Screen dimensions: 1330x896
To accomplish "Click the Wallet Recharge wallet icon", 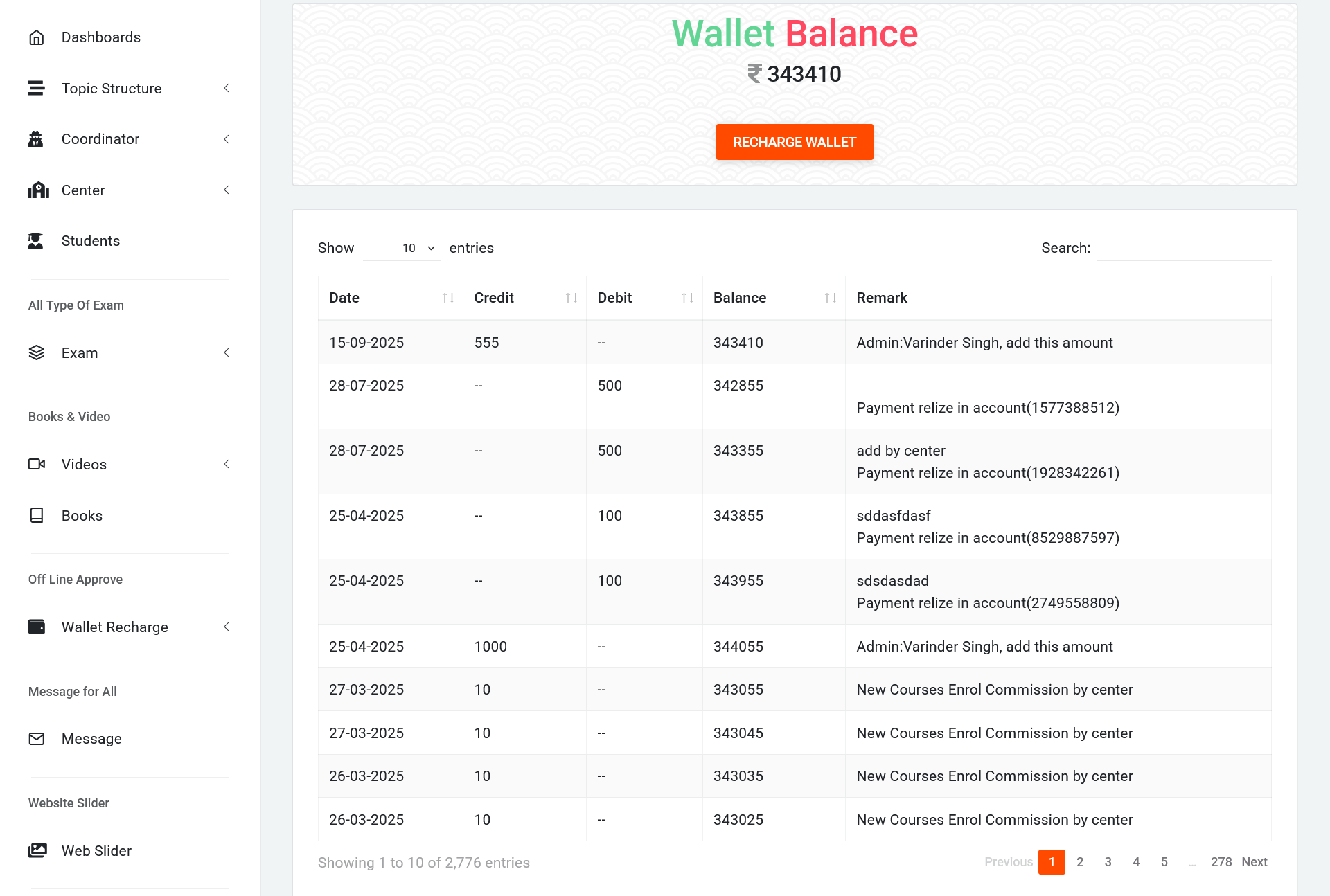I will (x=37, y=627).
